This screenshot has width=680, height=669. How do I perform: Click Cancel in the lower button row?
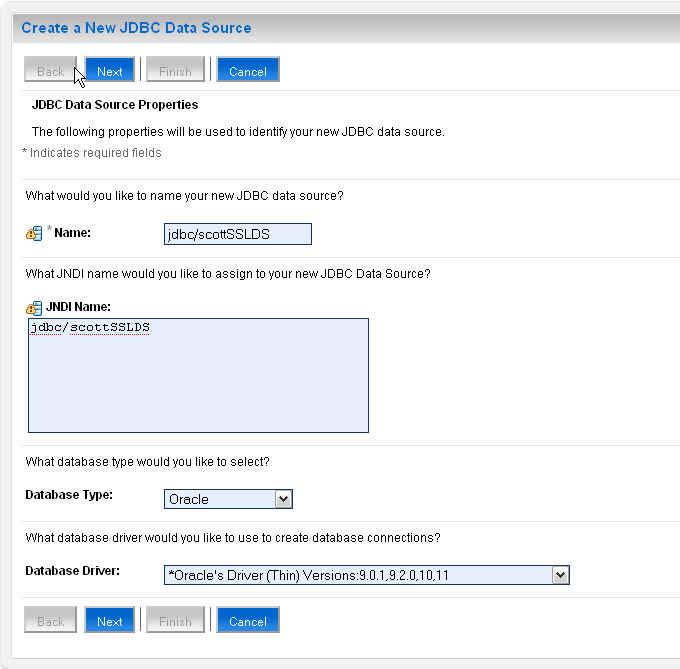point(248,621)
